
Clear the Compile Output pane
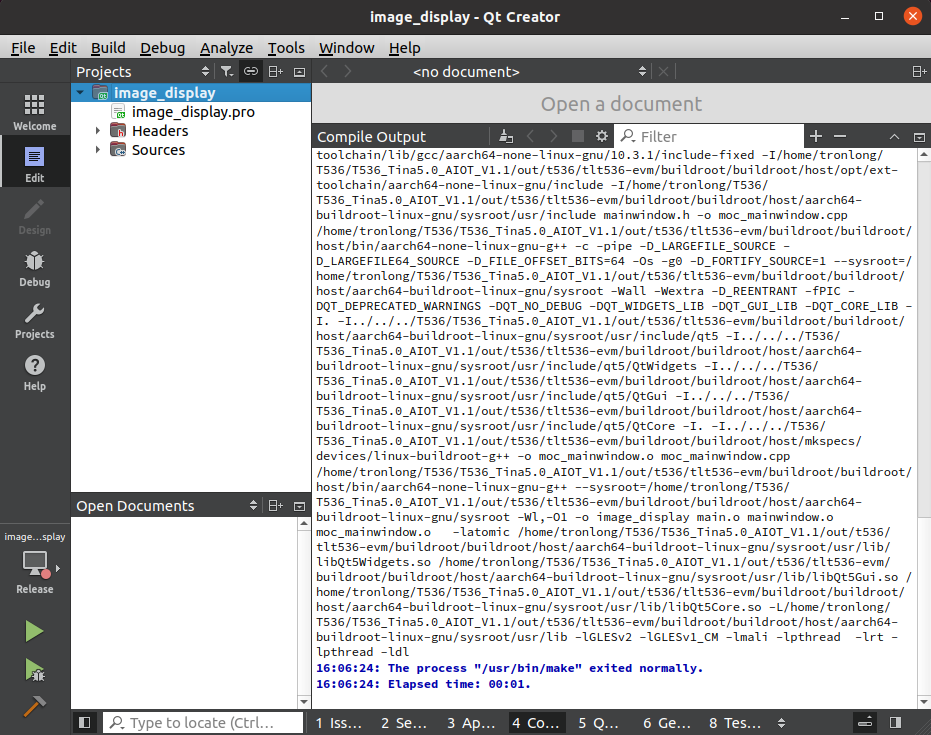tap(506, 137)
